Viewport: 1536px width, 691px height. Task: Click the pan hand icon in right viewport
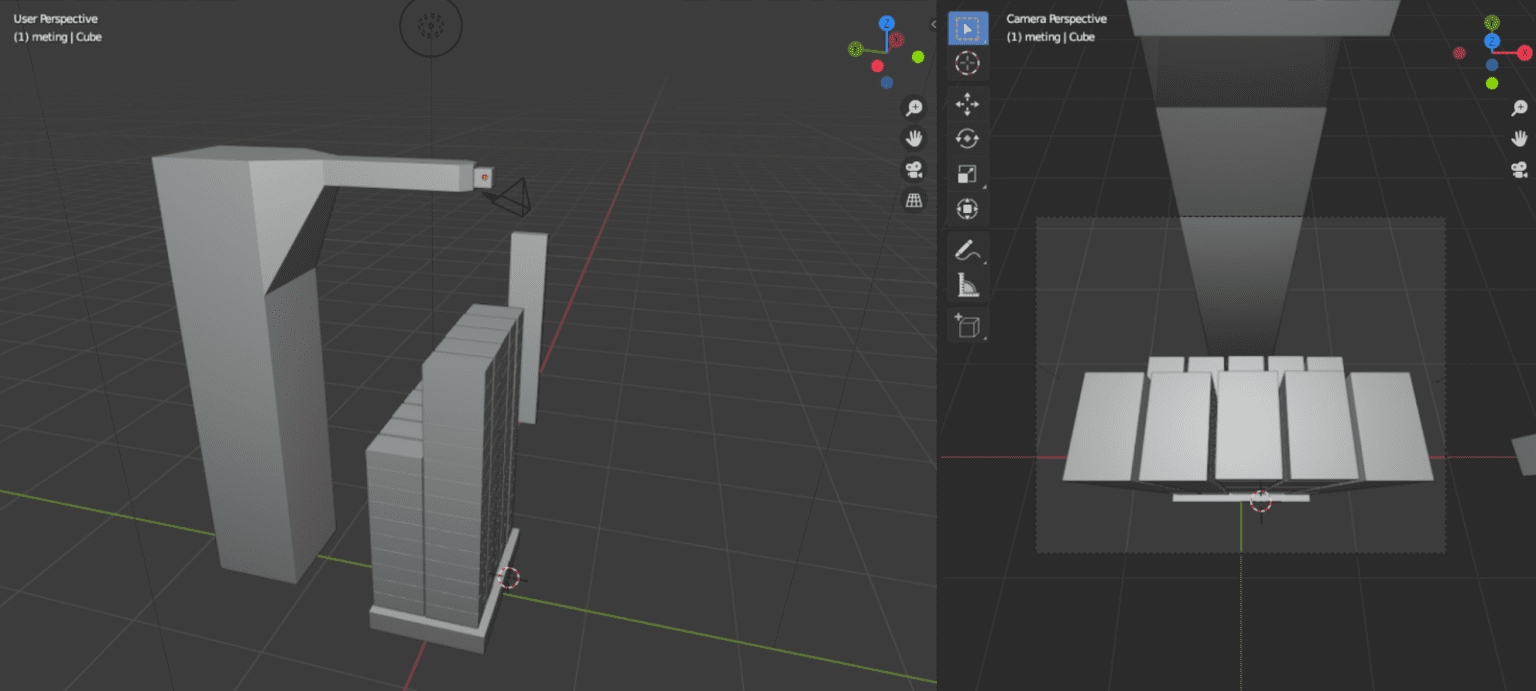click(1519, 138)
